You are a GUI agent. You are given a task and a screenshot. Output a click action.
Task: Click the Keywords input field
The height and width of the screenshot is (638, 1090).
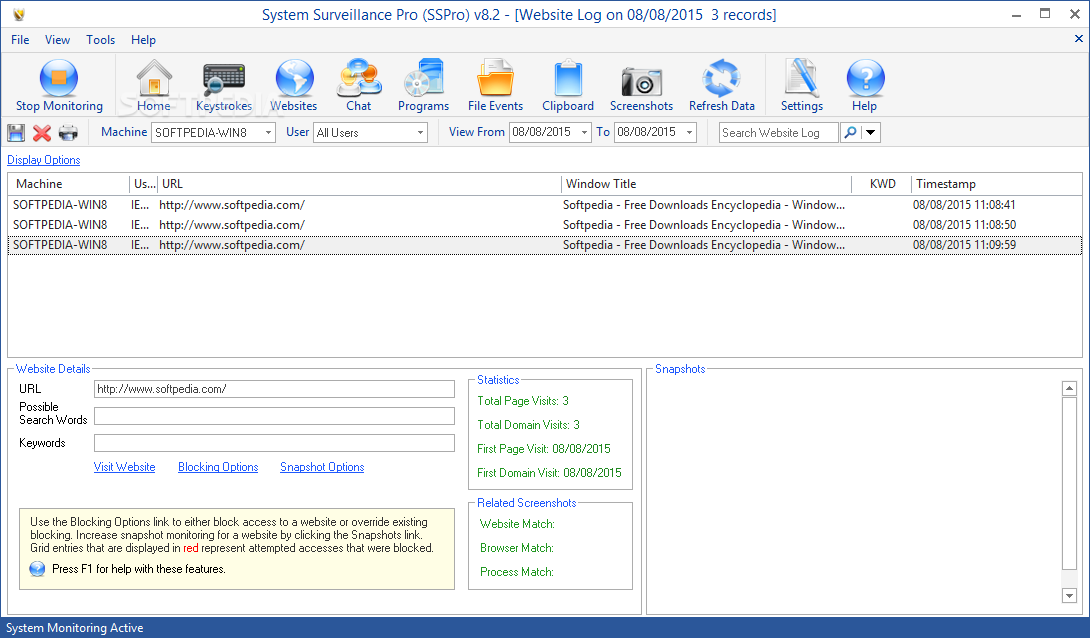[274, 443]
